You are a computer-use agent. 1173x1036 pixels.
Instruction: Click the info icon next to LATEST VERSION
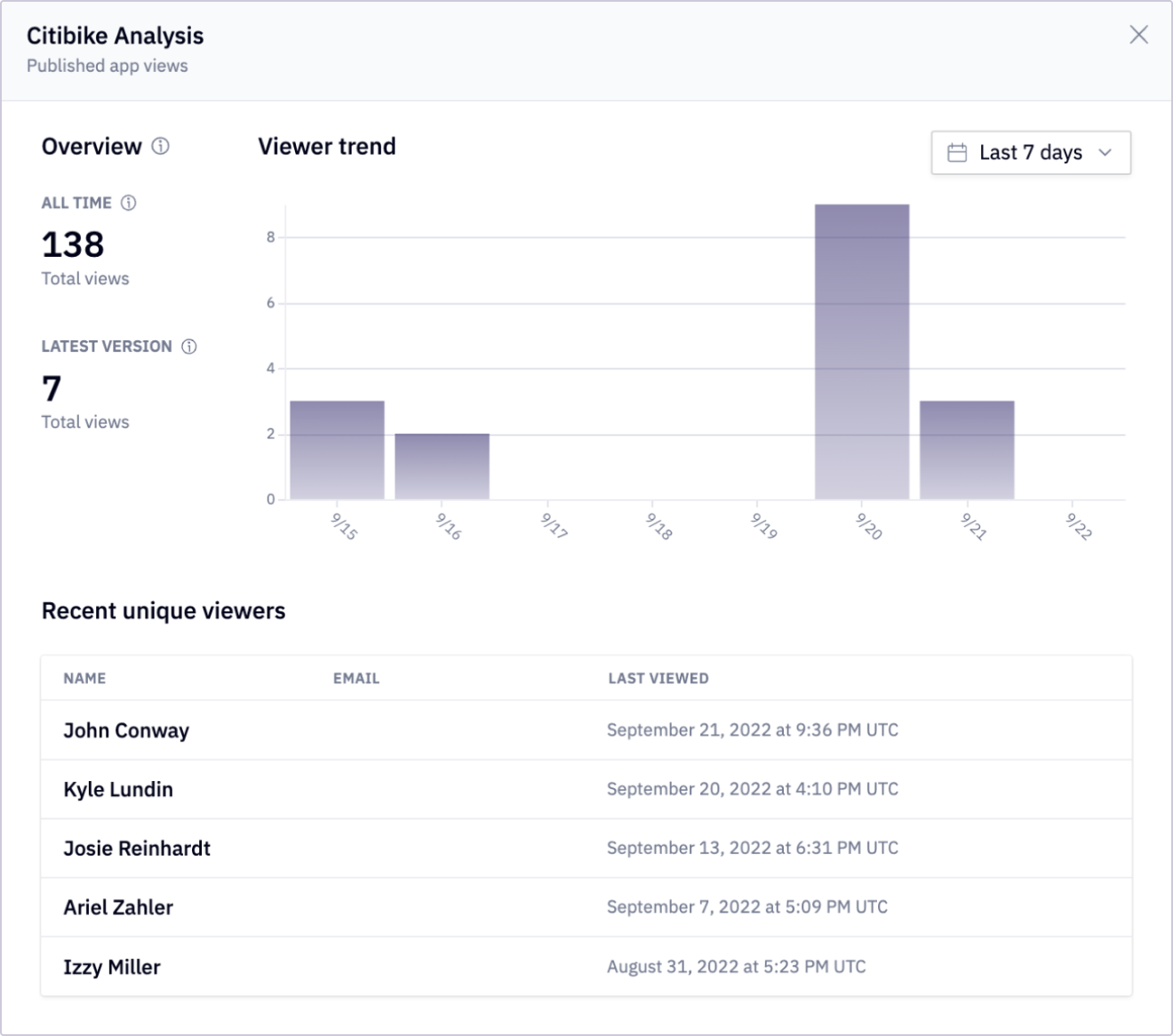(189, 347)
